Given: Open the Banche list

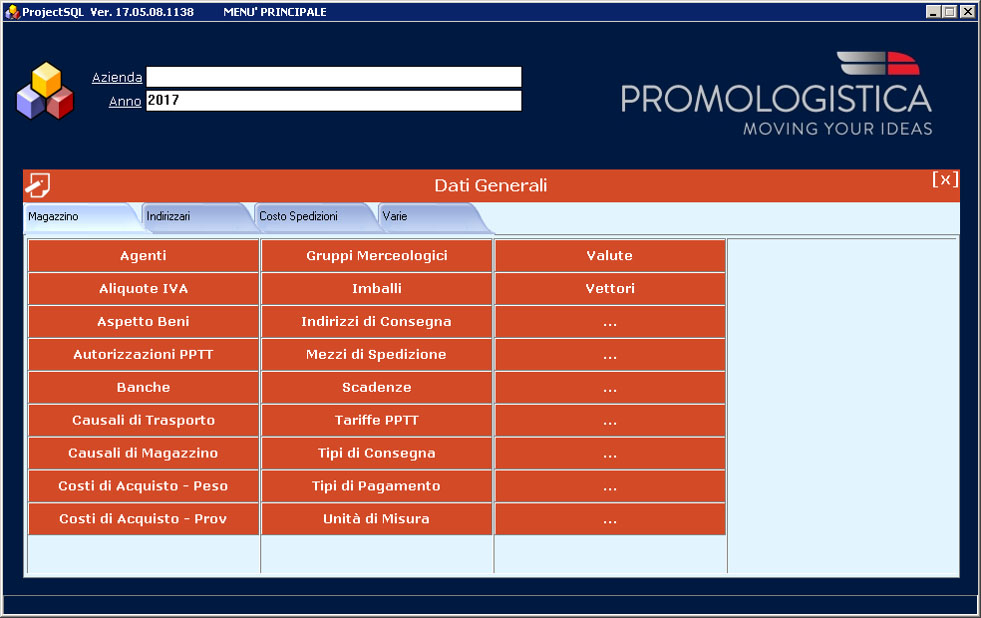Looking at the screenshot, I should pyautogui.click(x=143, y=387).
